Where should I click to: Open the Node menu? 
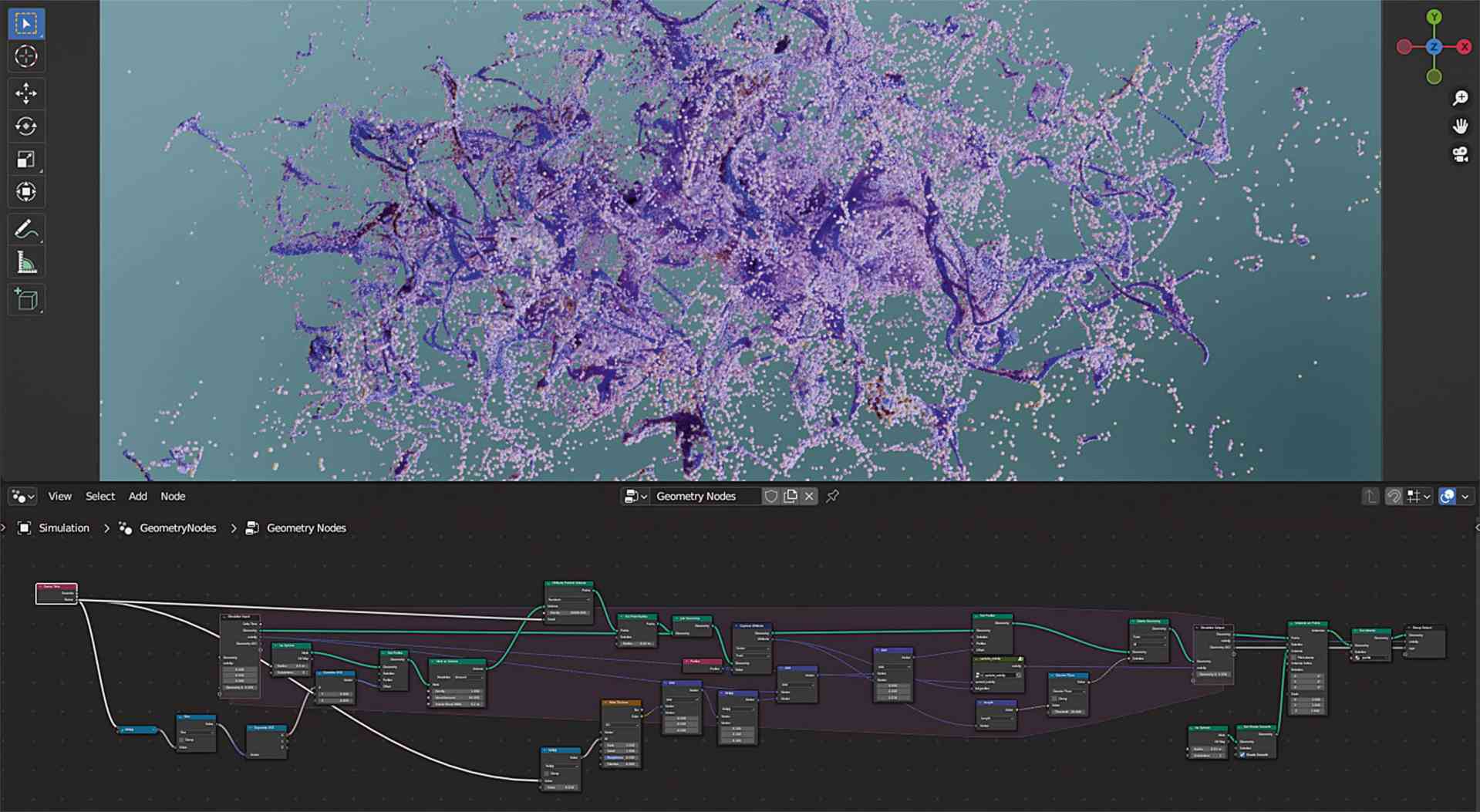[173, 496]
